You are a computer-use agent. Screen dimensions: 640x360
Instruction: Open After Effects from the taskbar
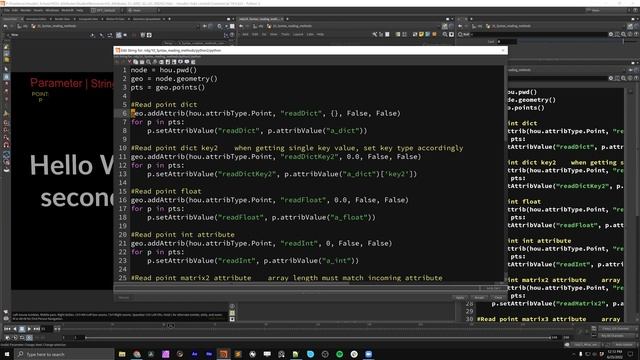pyautogui.click(x=195, y=354)
